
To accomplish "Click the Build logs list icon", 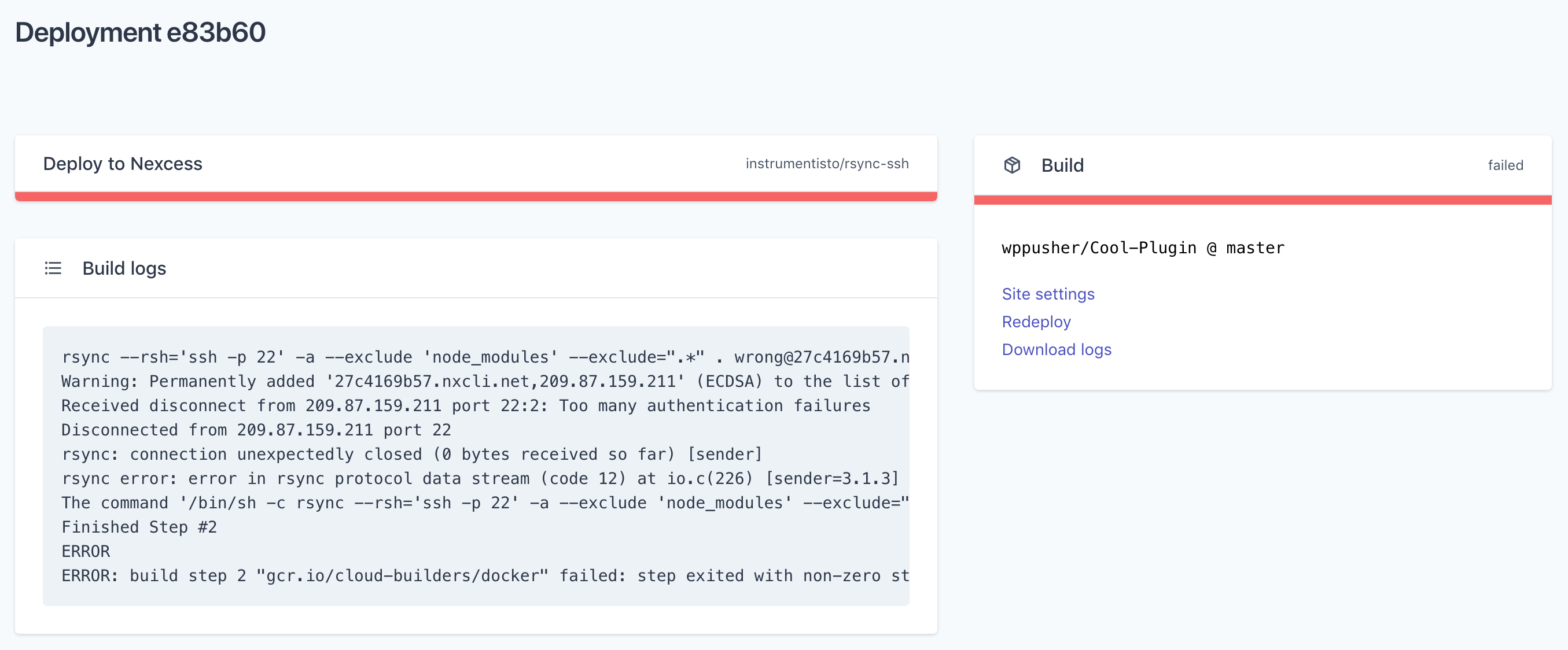I will pos(53,268).
